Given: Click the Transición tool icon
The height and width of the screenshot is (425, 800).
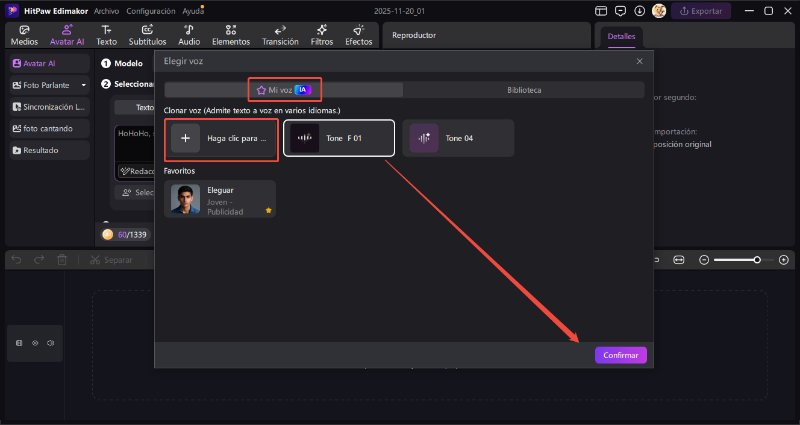Looking at the screenshot, I should tap(280, 35).
